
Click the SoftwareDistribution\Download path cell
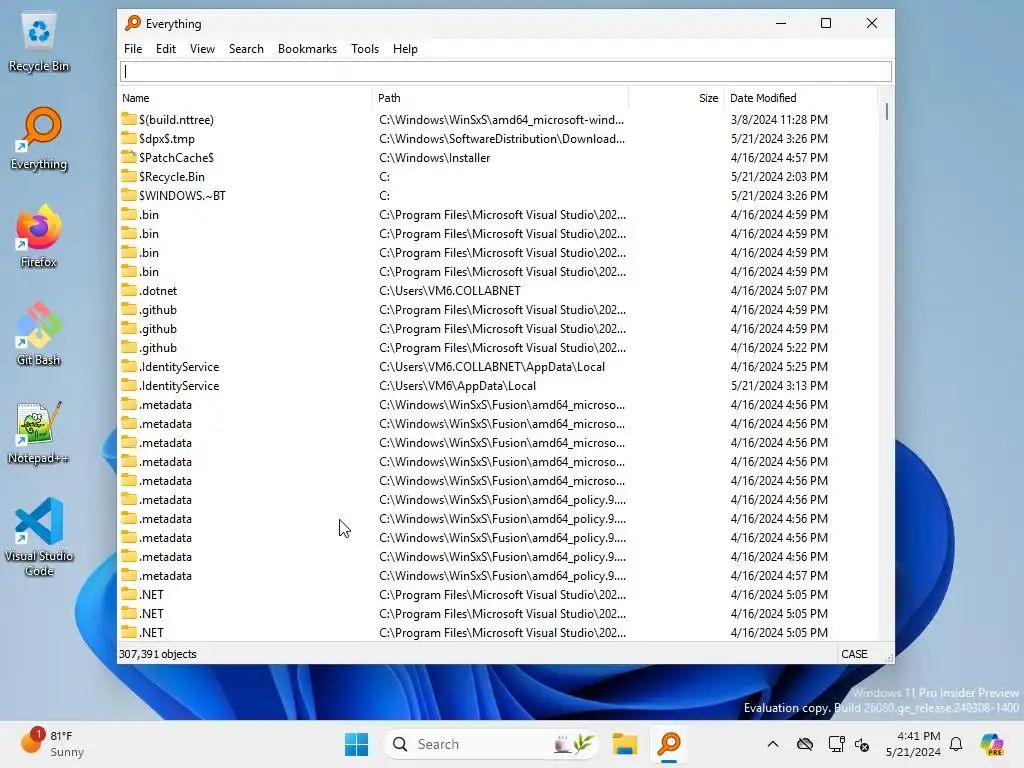coord(502,138)
